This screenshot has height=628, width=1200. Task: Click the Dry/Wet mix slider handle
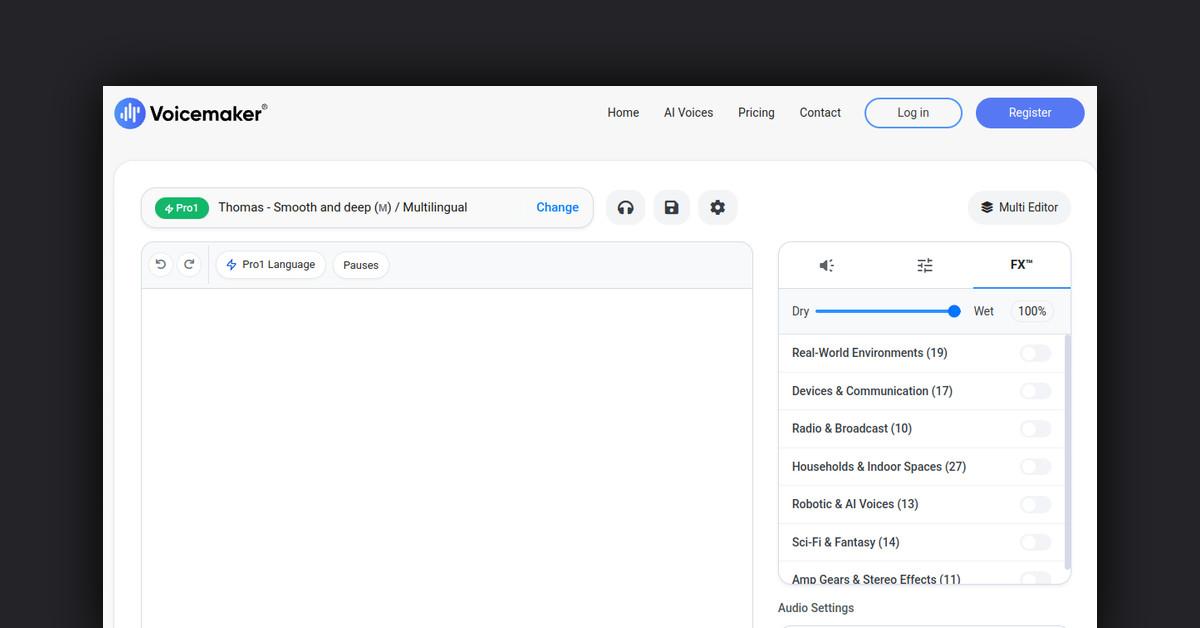point(954,312)
